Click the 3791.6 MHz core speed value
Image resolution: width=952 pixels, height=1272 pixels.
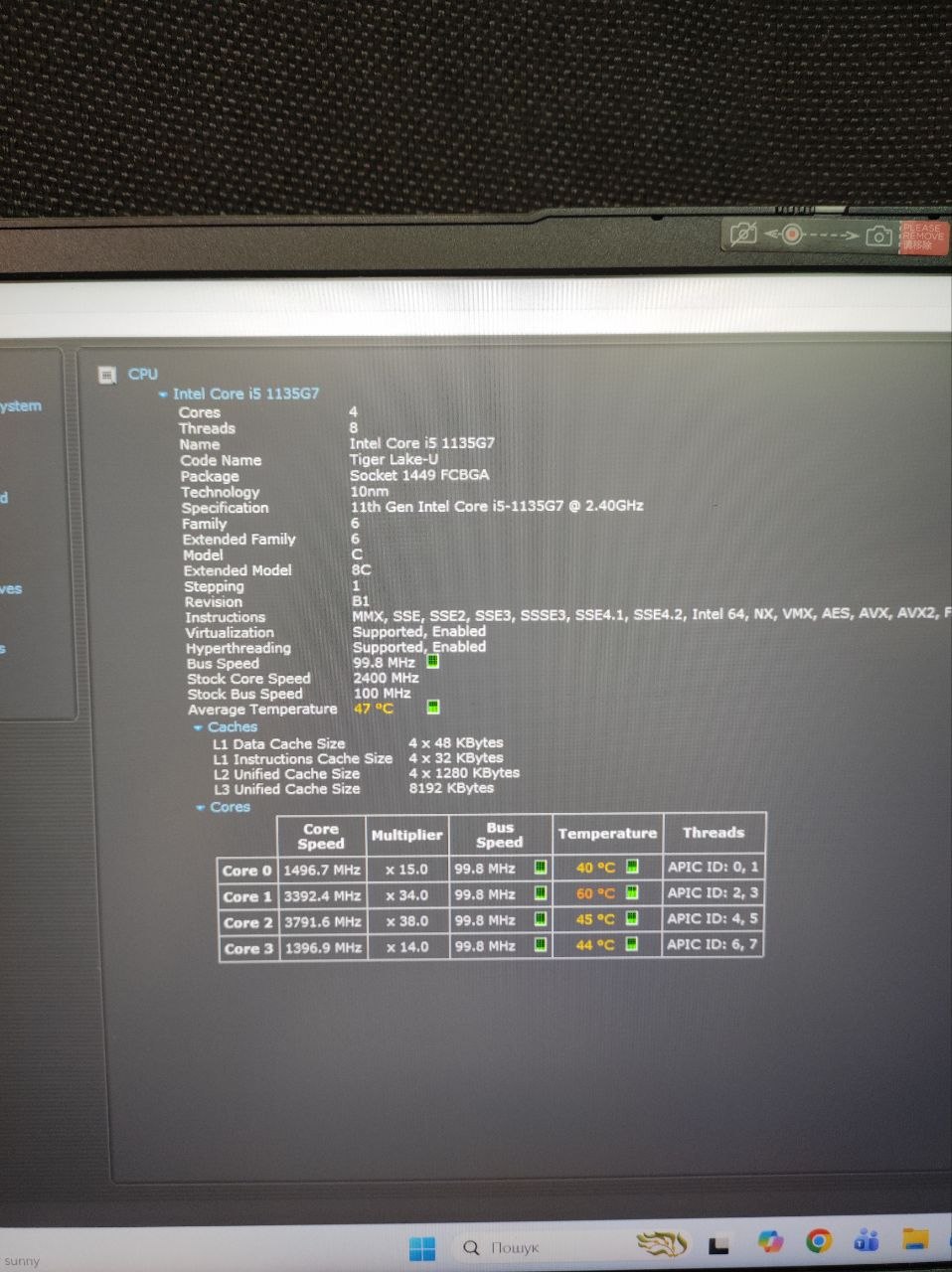[x=322, y=921]
